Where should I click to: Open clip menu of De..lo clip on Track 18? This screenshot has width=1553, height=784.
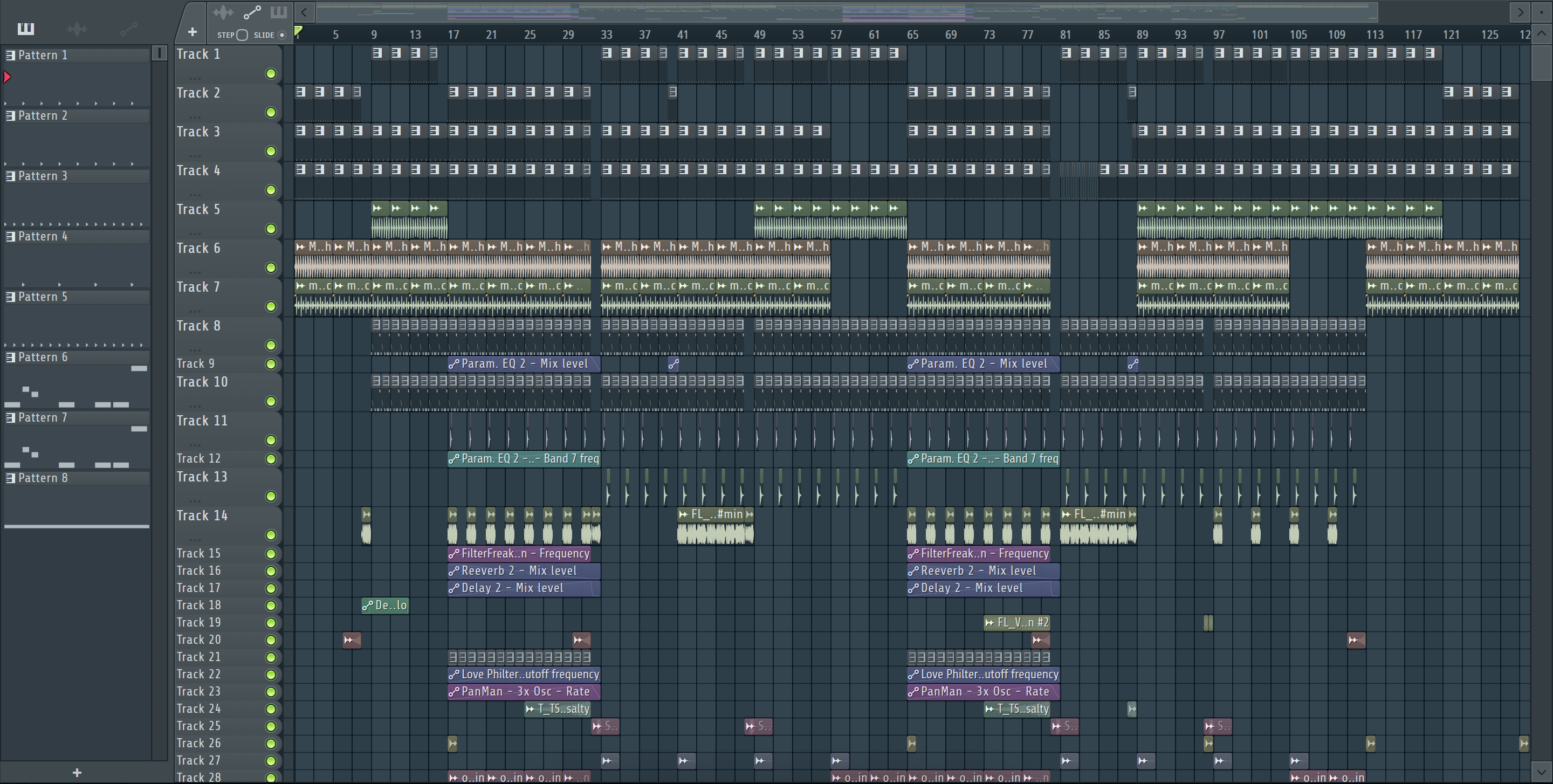pyautogui.click(x=367, y=605)
